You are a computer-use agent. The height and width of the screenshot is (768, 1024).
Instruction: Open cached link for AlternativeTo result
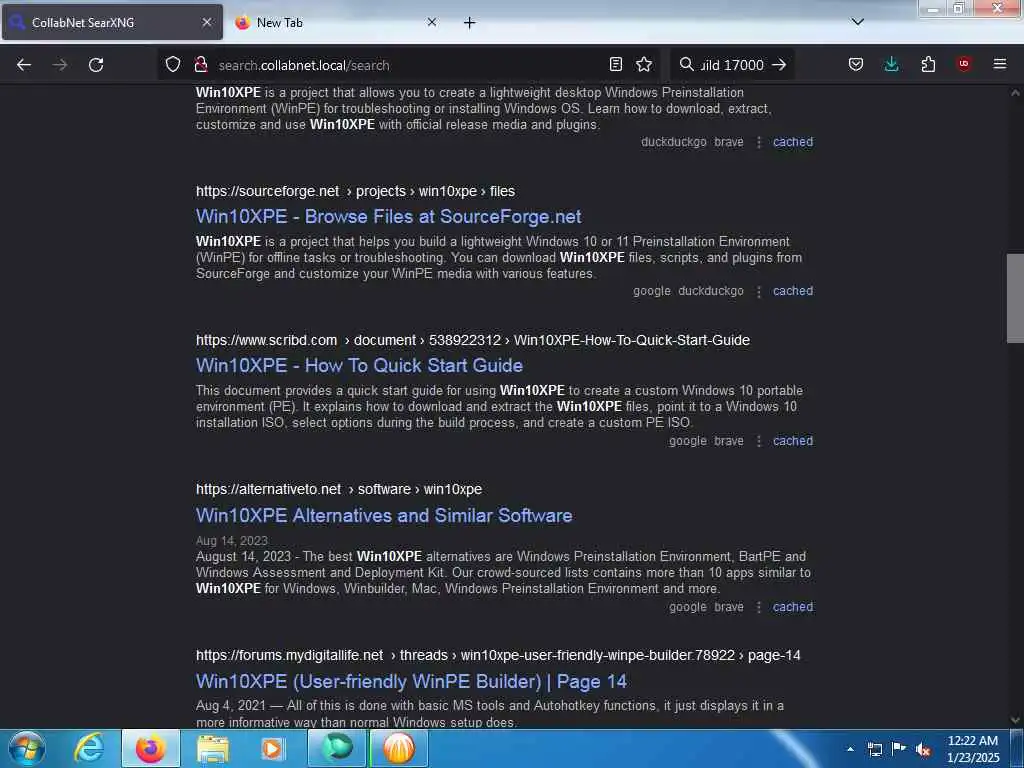(793, 607)
